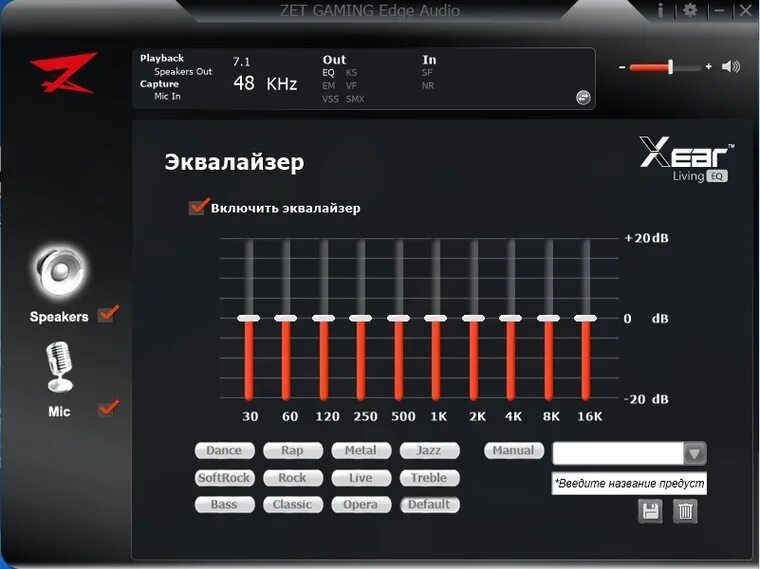Image resolution: width=760 pixels, height=569 pixels.
Task: Select the Mic device icon
Action: 60,367
